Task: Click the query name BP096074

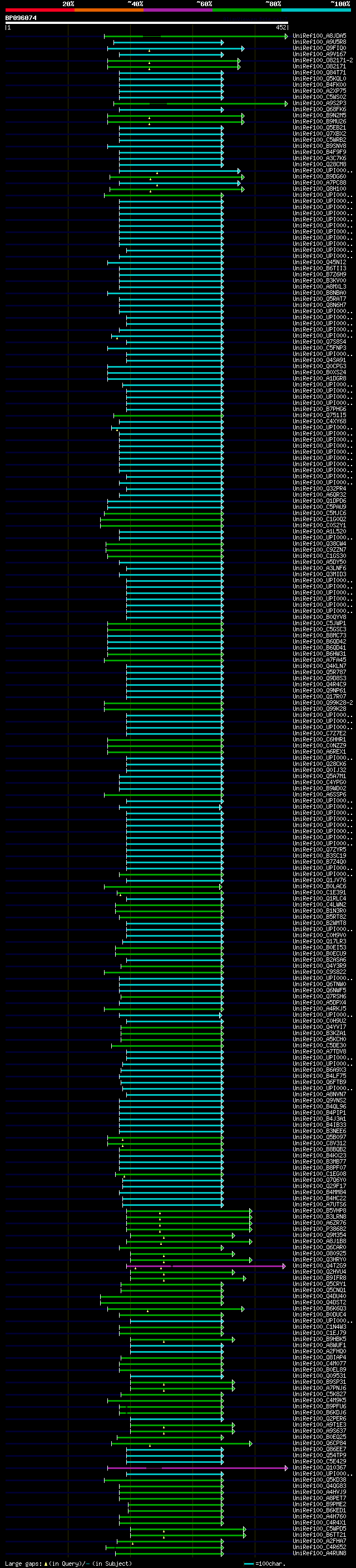Action: pyautogui.click(x=21, y=18)
